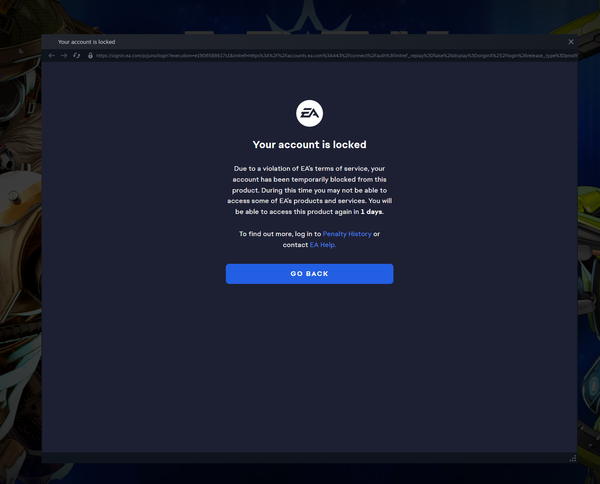Click the 'To find out more, log in to' text
This screenshot has height=484, width=600.
click(x=280, y=234)
